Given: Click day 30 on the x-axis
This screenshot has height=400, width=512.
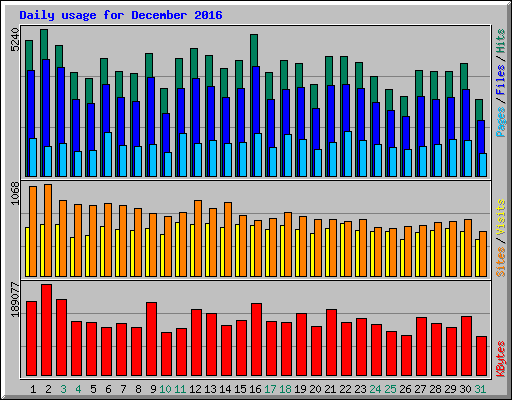Looking at the screenshot, I should (465, 389).
